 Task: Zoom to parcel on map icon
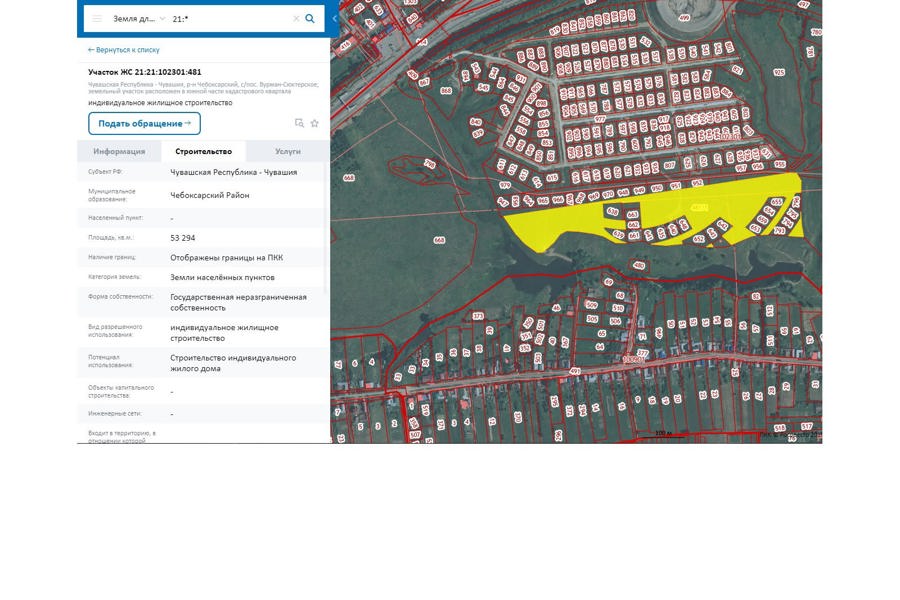299,123
